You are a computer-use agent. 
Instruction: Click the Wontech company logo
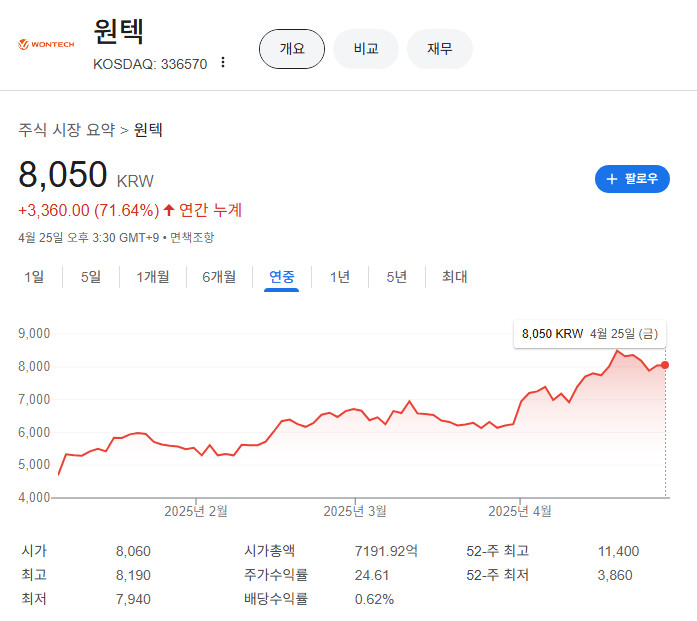tap(46, 44)
